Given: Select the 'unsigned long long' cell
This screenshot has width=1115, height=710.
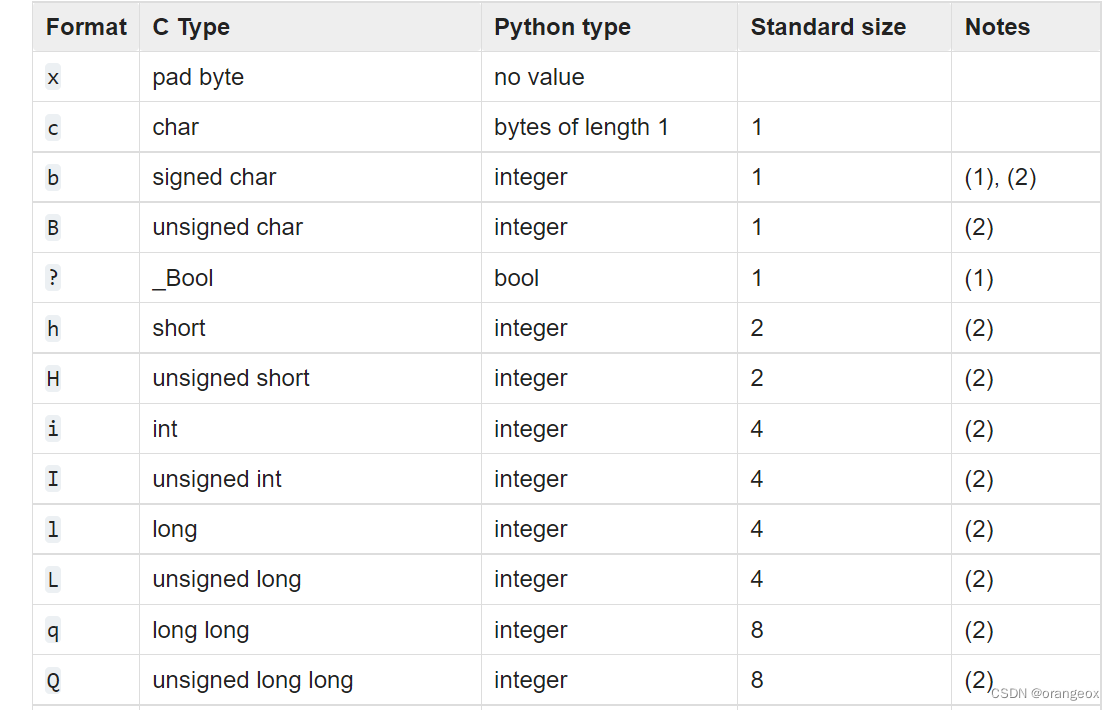Looking at the screenshot, I should [252, 680].
